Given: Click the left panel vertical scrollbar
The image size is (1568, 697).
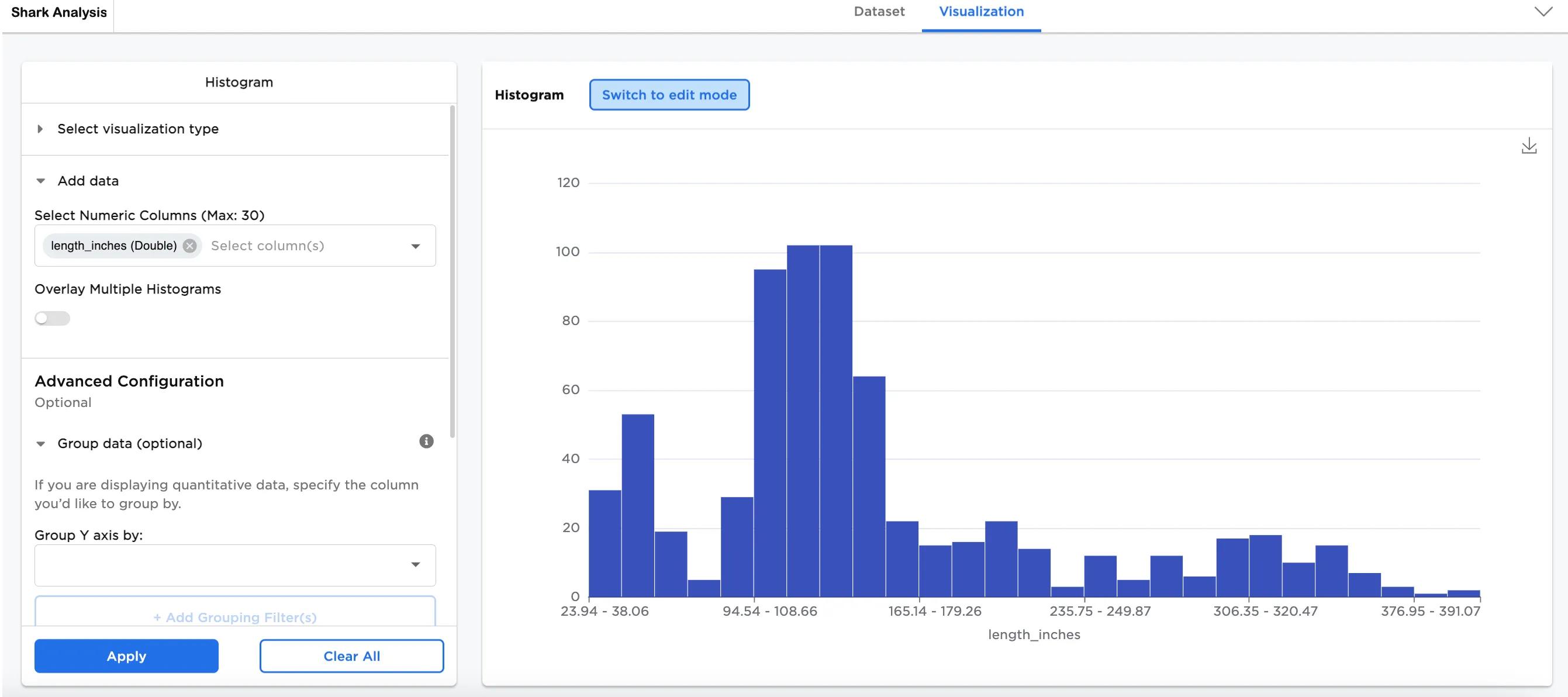Looking at the screenshot, I should pos(452,271).
